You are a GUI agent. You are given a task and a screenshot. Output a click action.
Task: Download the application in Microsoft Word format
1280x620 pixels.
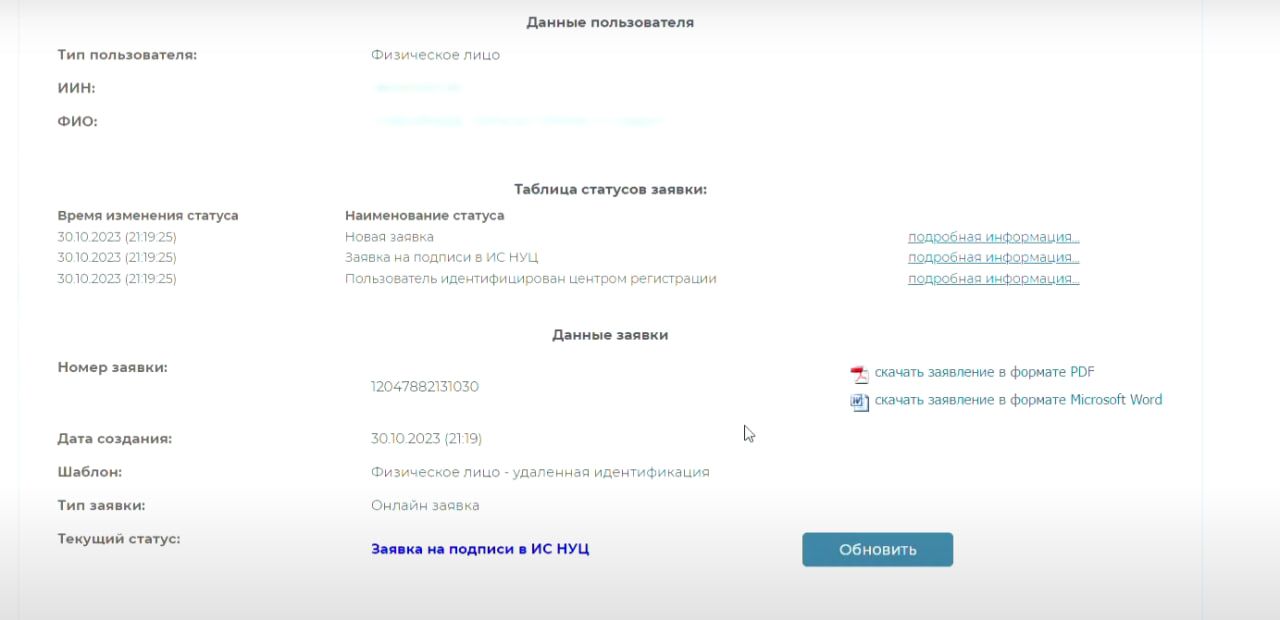(x=1018, y=400)
